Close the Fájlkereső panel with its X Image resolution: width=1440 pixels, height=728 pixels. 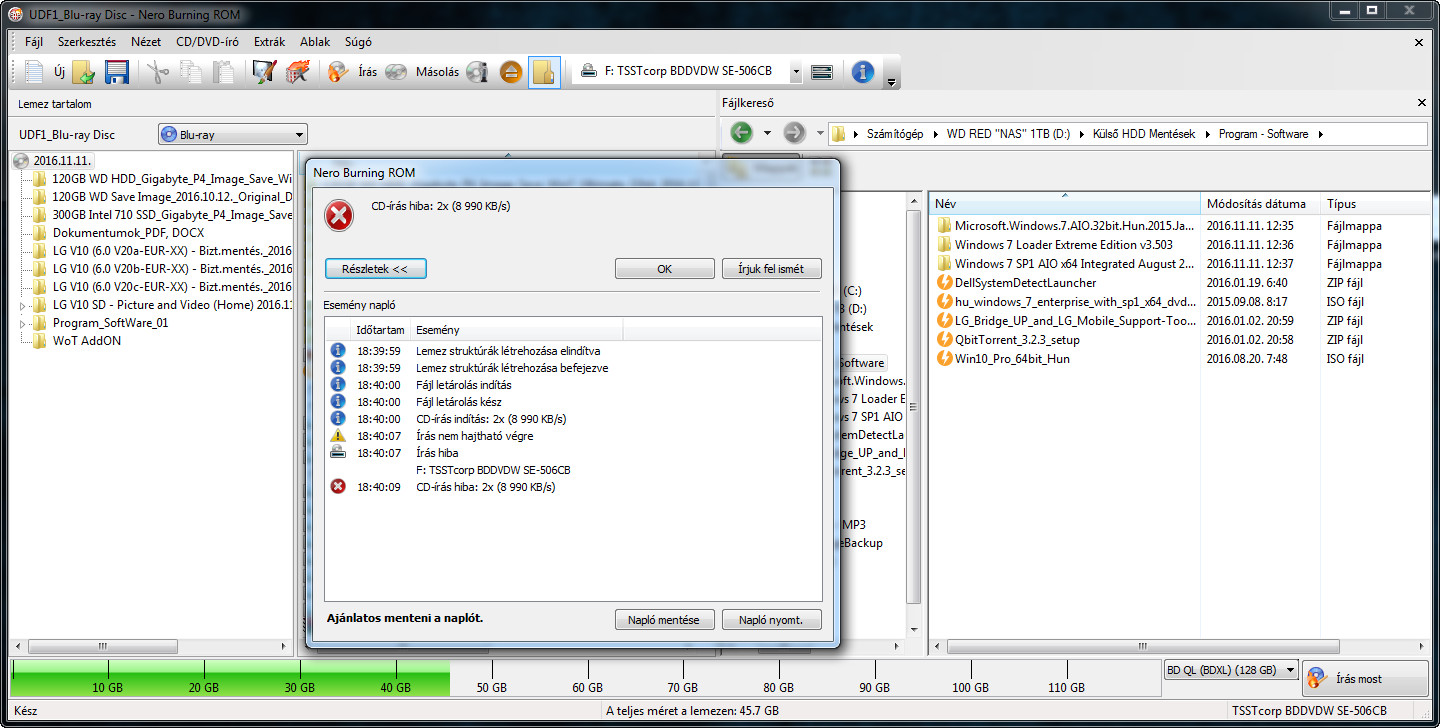point(1422,103)
